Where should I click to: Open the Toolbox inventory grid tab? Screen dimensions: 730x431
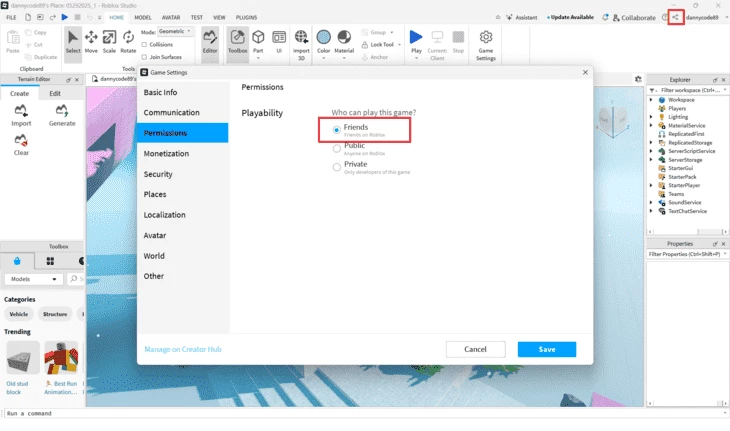(x=50, y=261)
